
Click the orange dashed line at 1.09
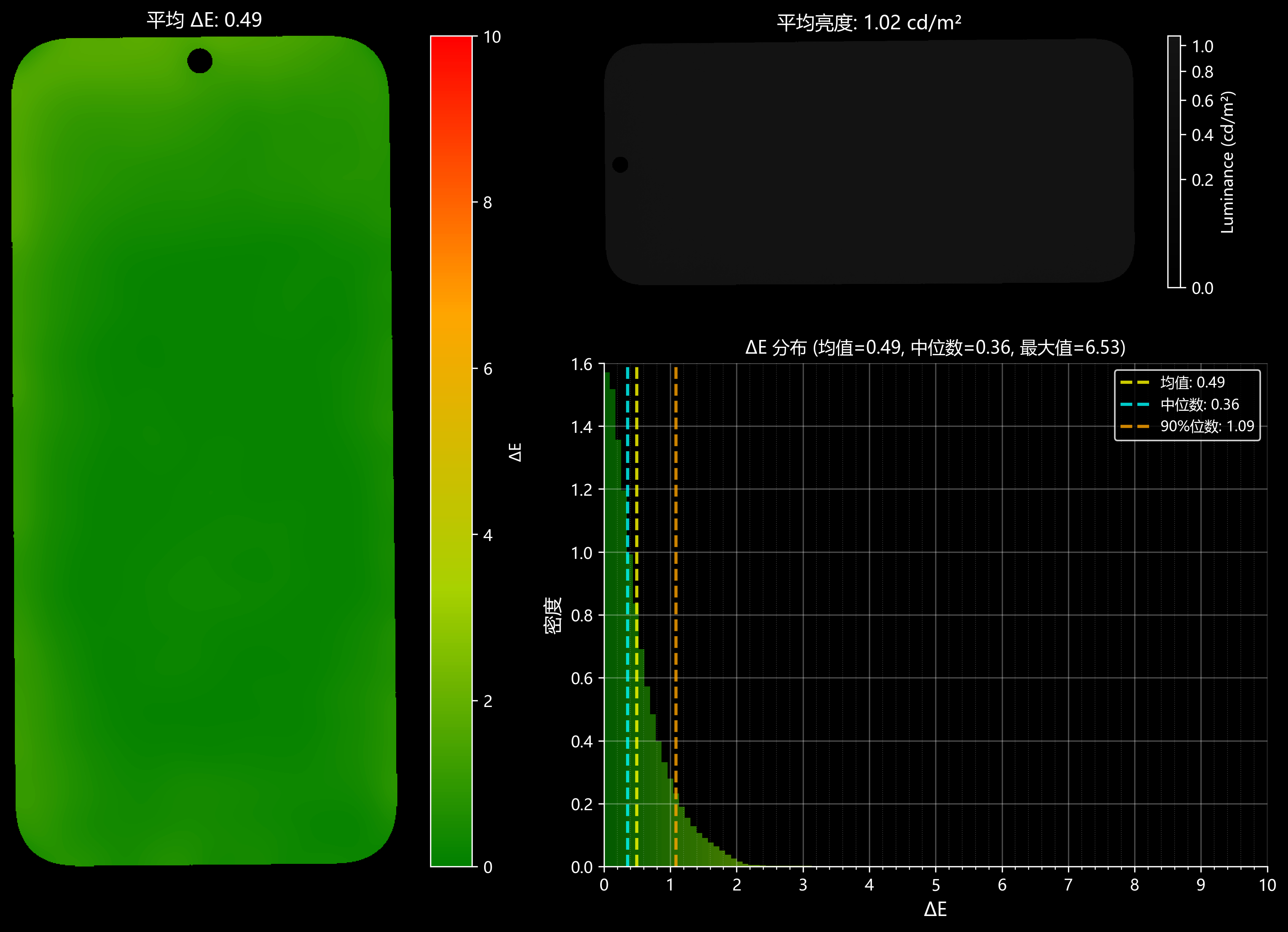[x=676, y=616]
